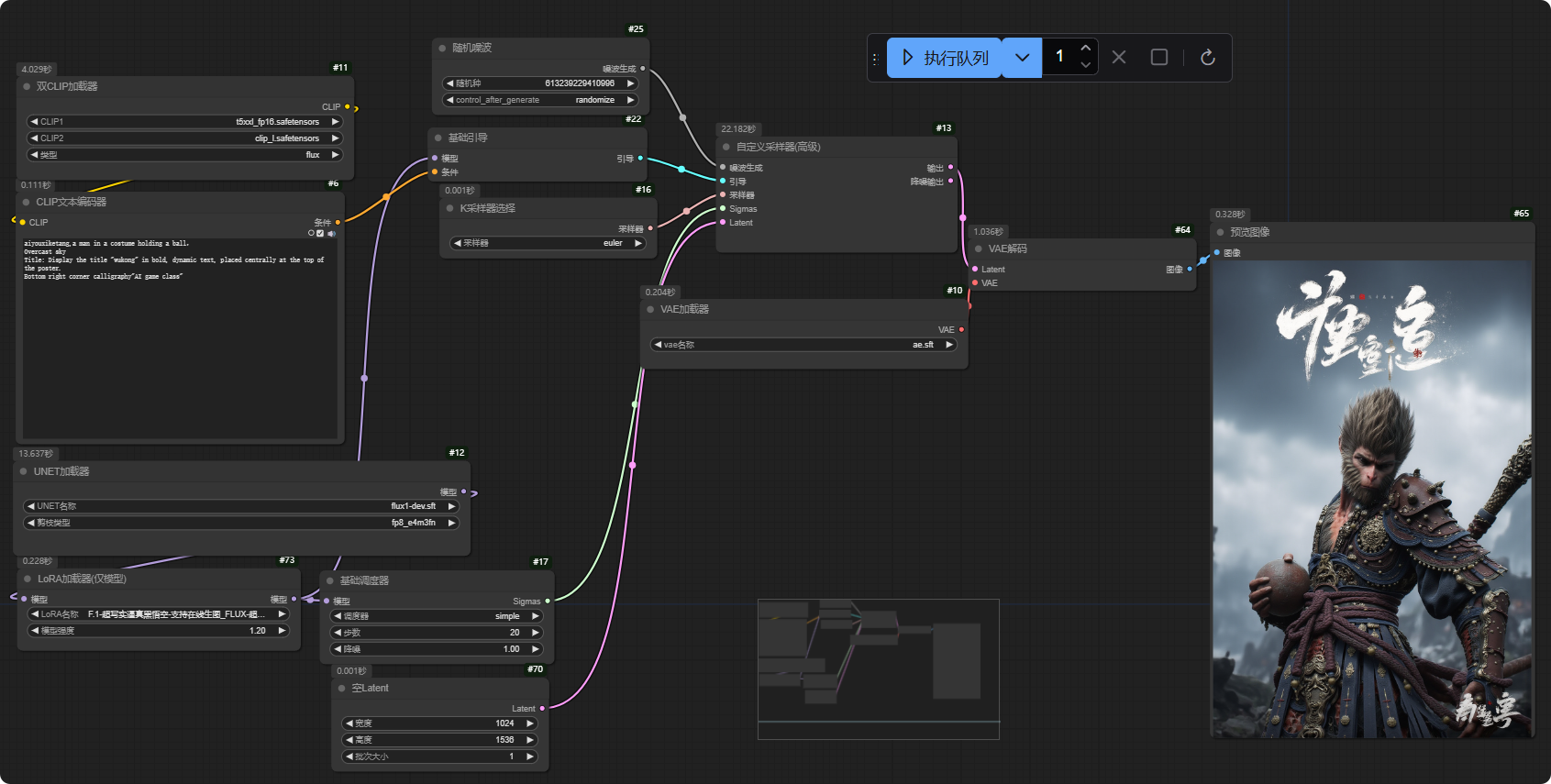Viewport: 1551px width, 784px height.
Task: Decrease 批次大小 batch size with left arrow
Action: 349,756
